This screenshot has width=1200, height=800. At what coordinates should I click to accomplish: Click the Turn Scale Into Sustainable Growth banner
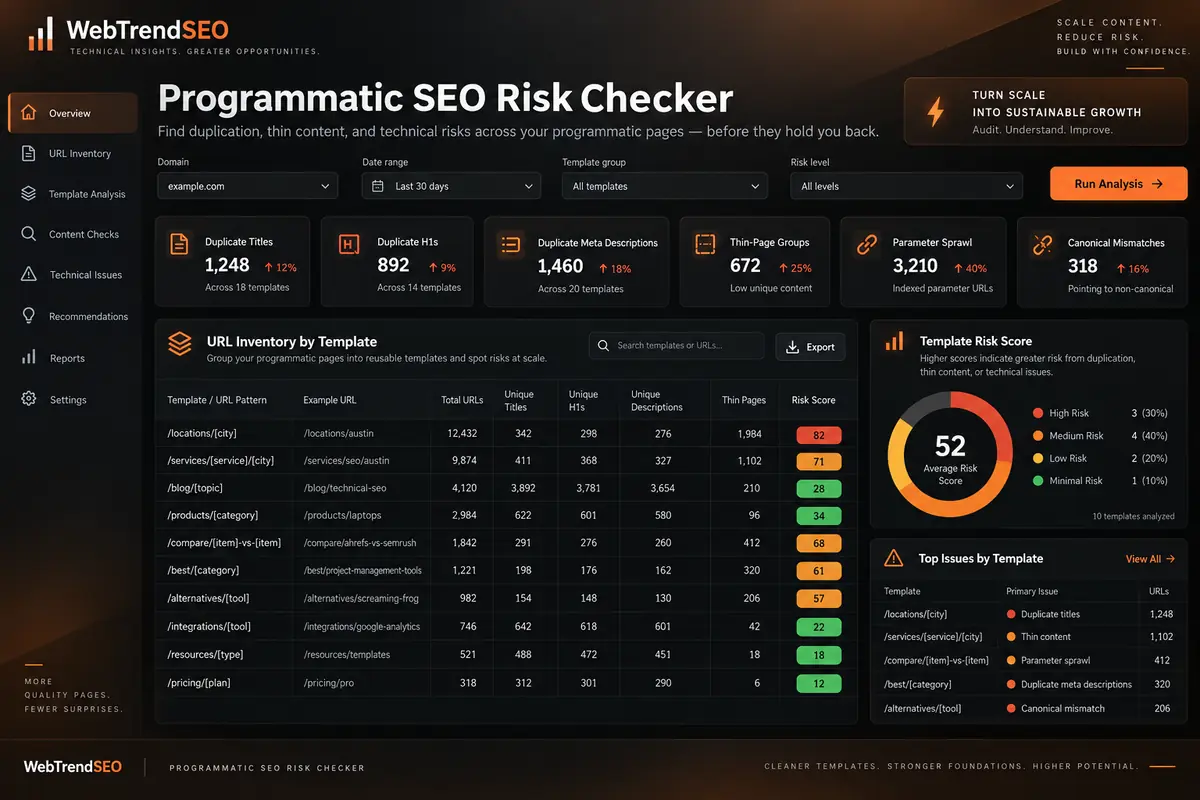pyautogui.click(x=1046, y=112)
